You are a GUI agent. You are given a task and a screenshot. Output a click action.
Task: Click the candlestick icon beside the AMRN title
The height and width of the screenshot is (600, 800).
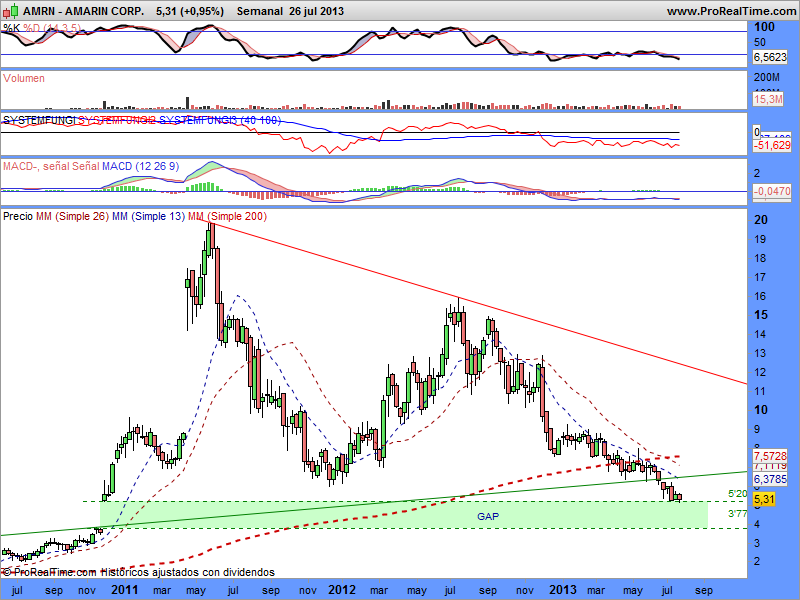coord(12,10)
